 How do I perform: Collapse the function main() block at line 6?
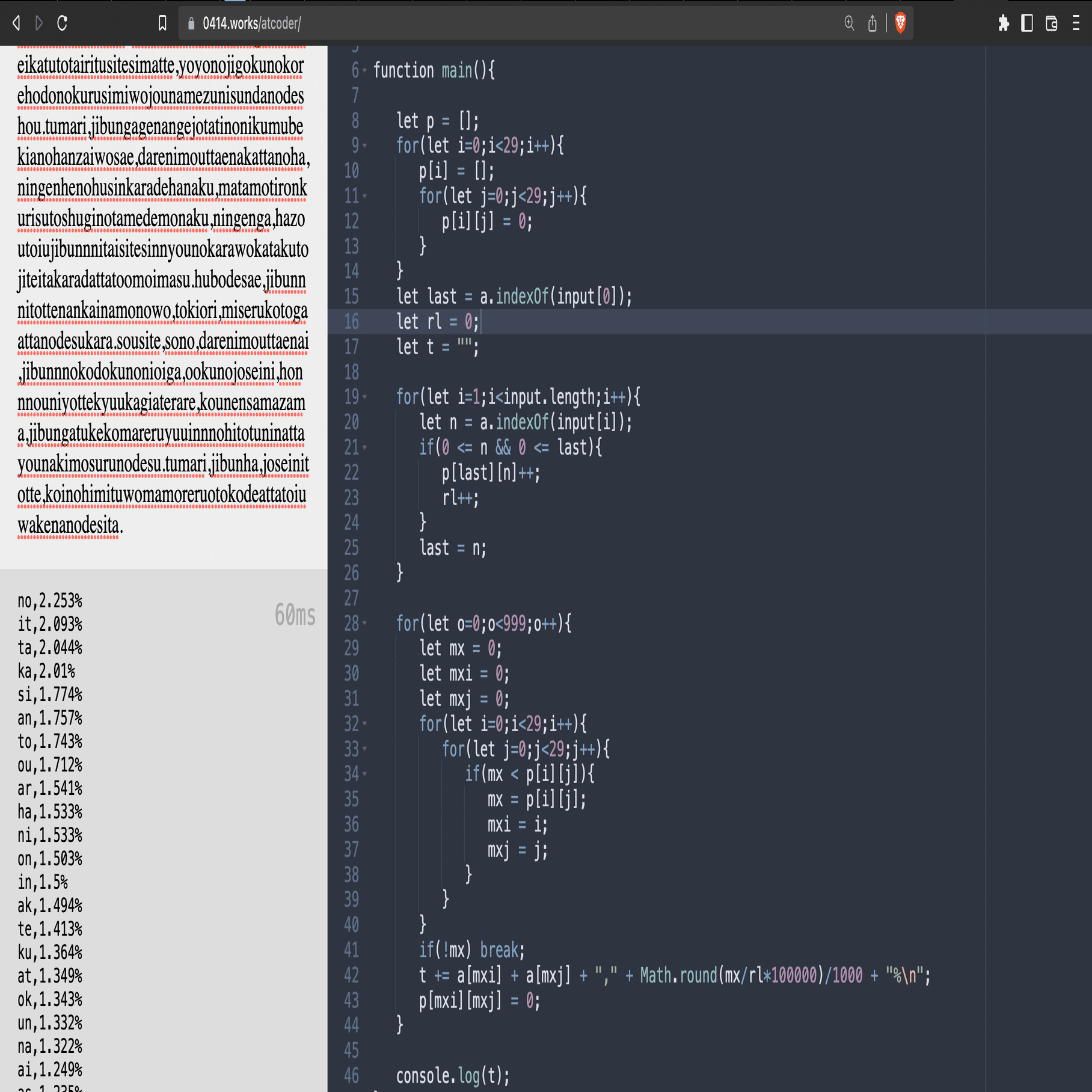364,70
